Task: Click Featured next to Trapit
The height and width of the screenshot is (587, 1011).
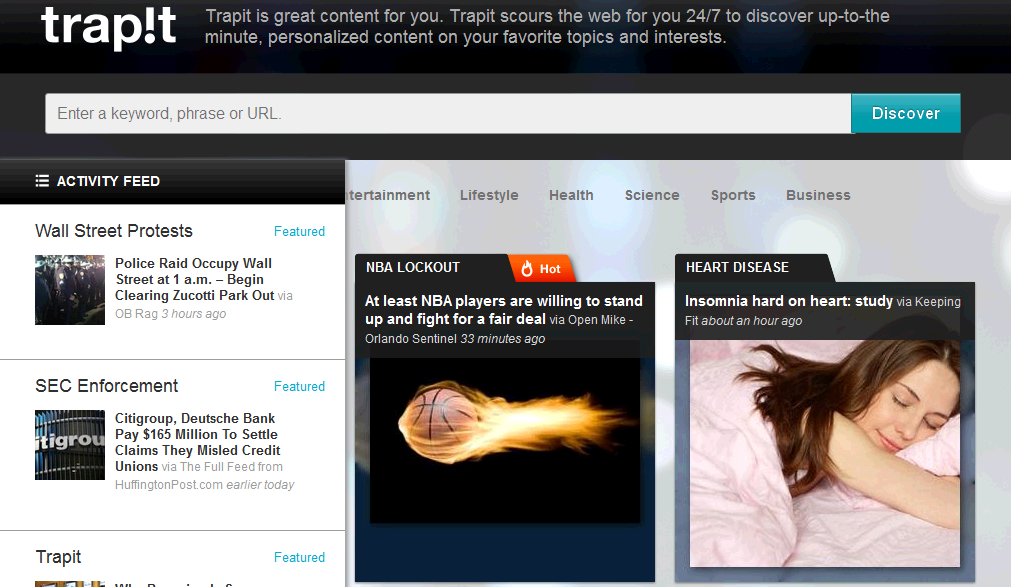Action: pyautogui.click(x=299, y=557)
